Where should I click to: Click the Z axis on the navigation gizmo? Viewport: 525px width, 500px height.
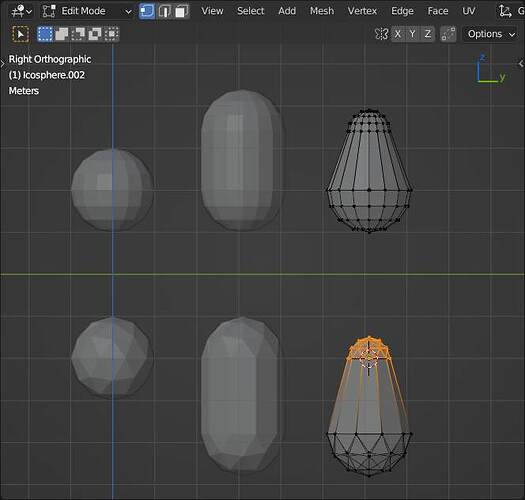(482, 57)
